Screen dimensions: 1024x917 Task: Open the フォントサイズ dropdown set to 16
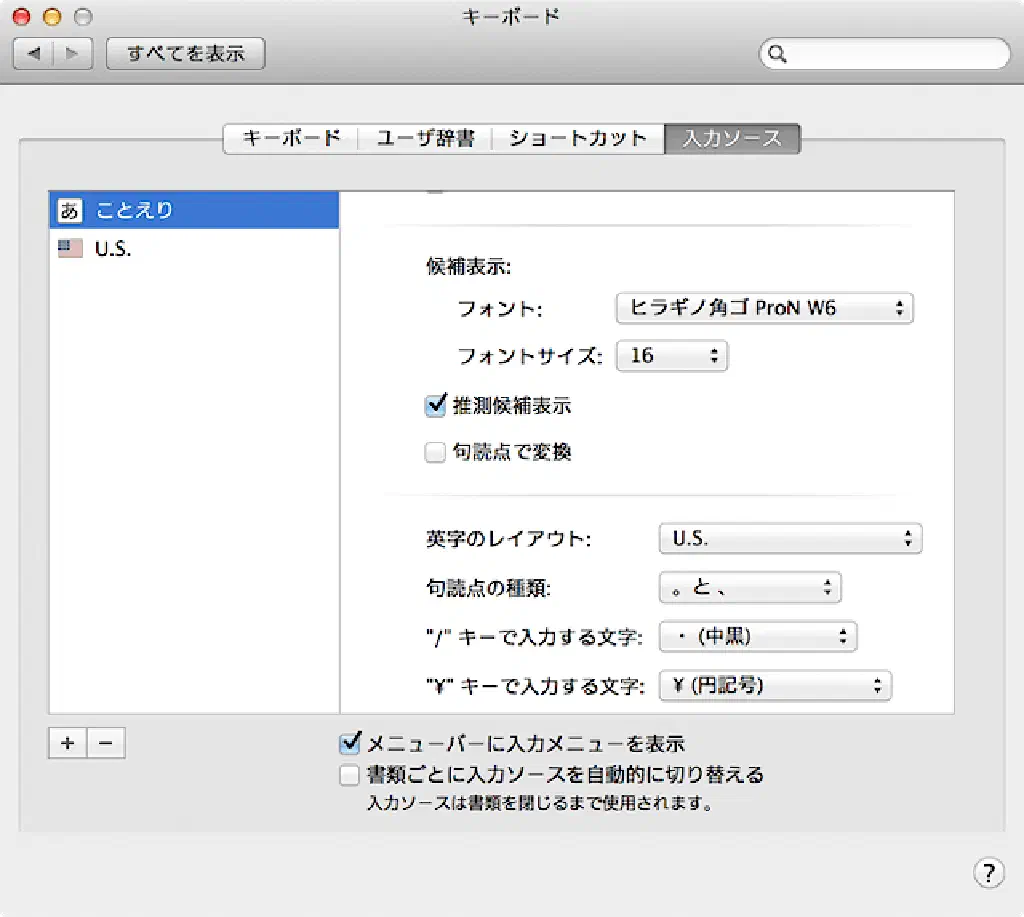click(x=671, y=356)
